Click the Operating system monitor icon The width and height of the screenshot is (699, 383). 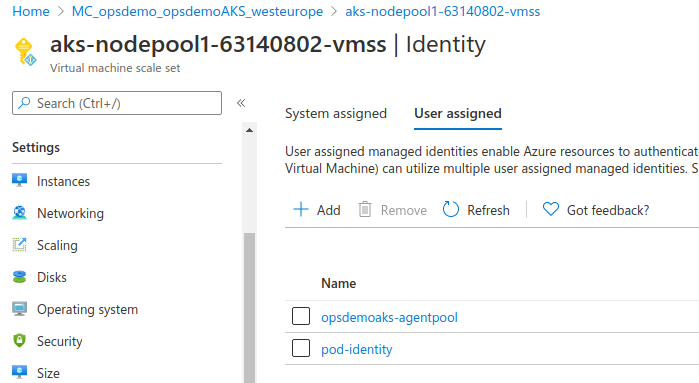click(19, 309)
